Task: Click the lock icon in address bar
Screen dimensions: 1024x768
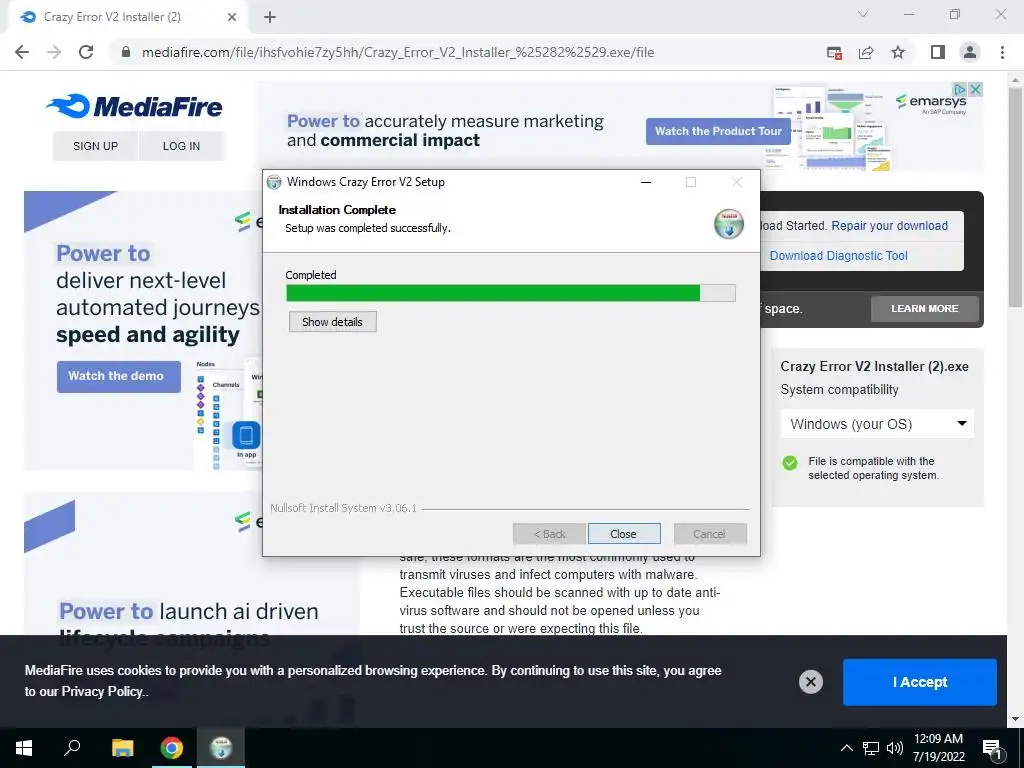Action: tap(126, 52)
